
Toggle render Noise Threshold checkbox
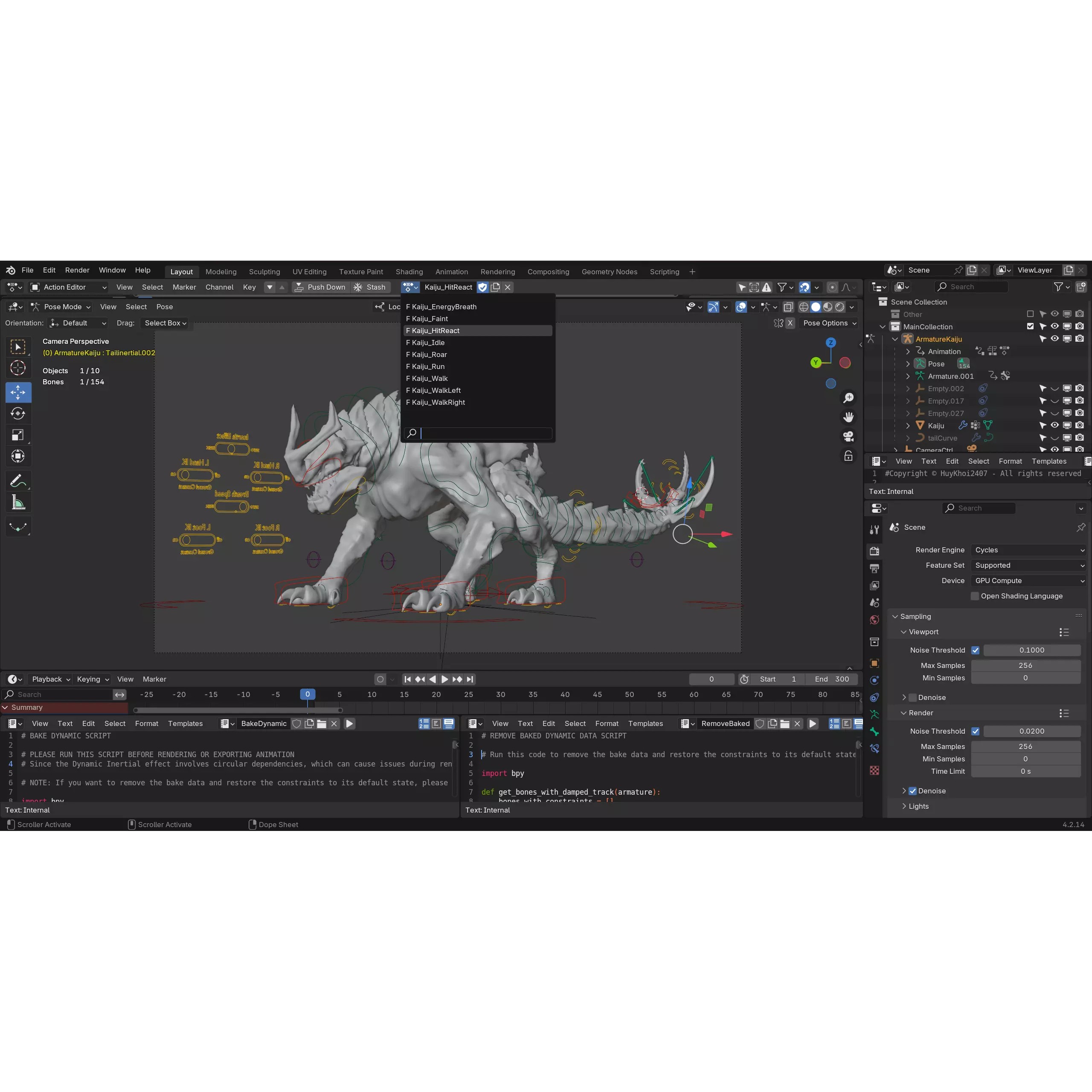975,731
